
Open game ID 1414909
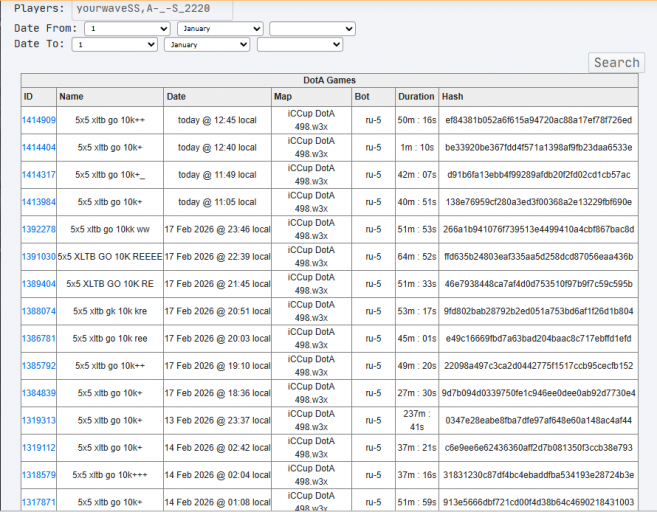[x=39, y=120]
